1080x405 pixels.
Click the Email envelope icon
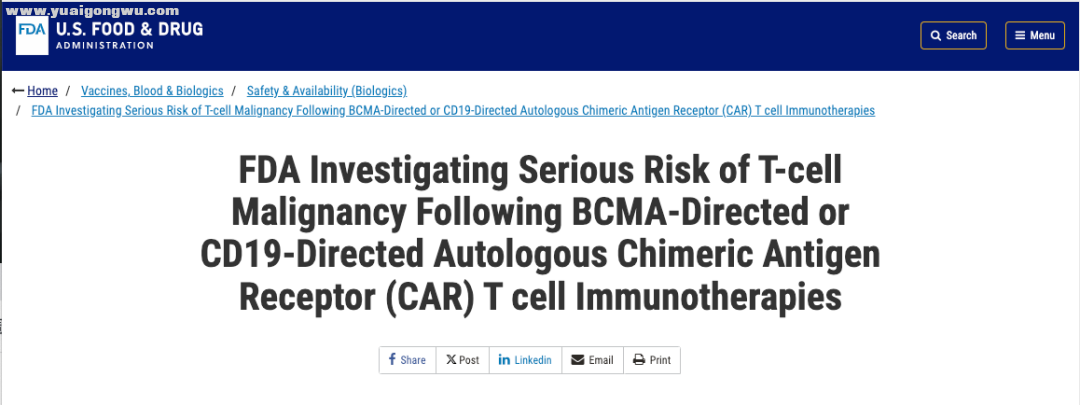pyautogui.click(x=578, y=360)
